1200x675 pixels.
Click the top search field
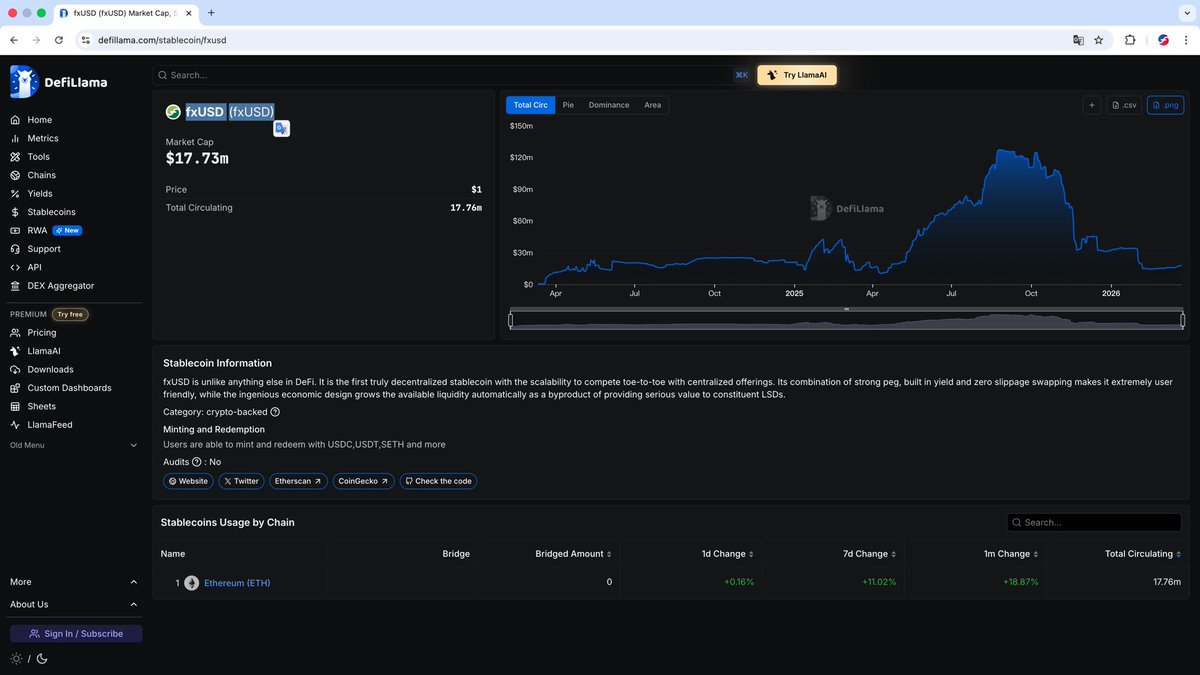point(452,75)
